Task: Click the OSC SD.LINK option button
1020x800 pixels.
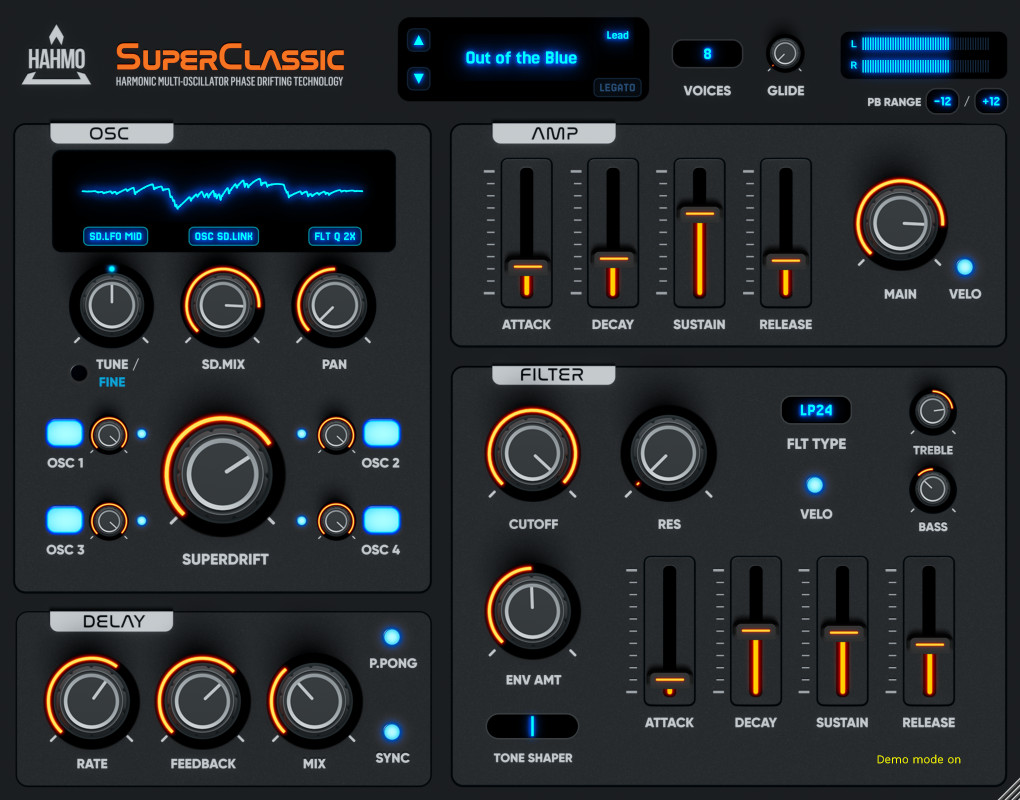Action: (224, 237)
